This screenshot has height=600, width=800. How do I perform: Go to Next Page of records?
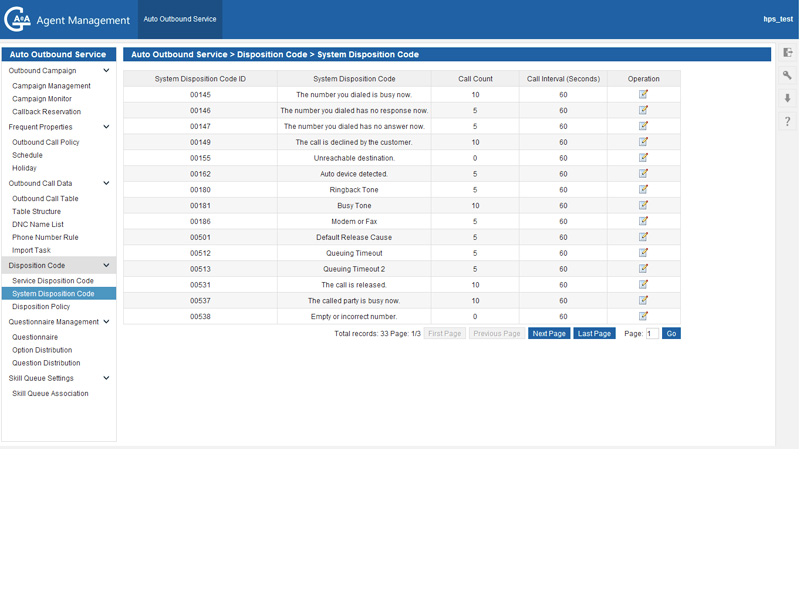[x=549, y=333]
